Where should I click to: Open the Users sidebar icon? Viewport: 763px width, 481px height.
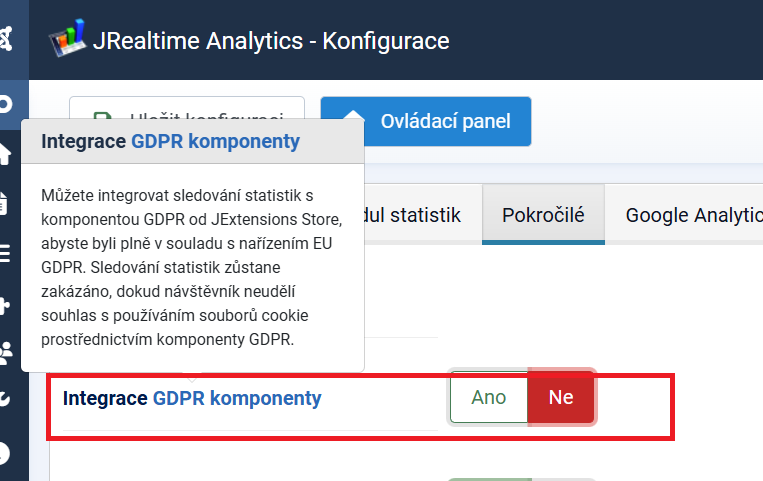point(6,351)
